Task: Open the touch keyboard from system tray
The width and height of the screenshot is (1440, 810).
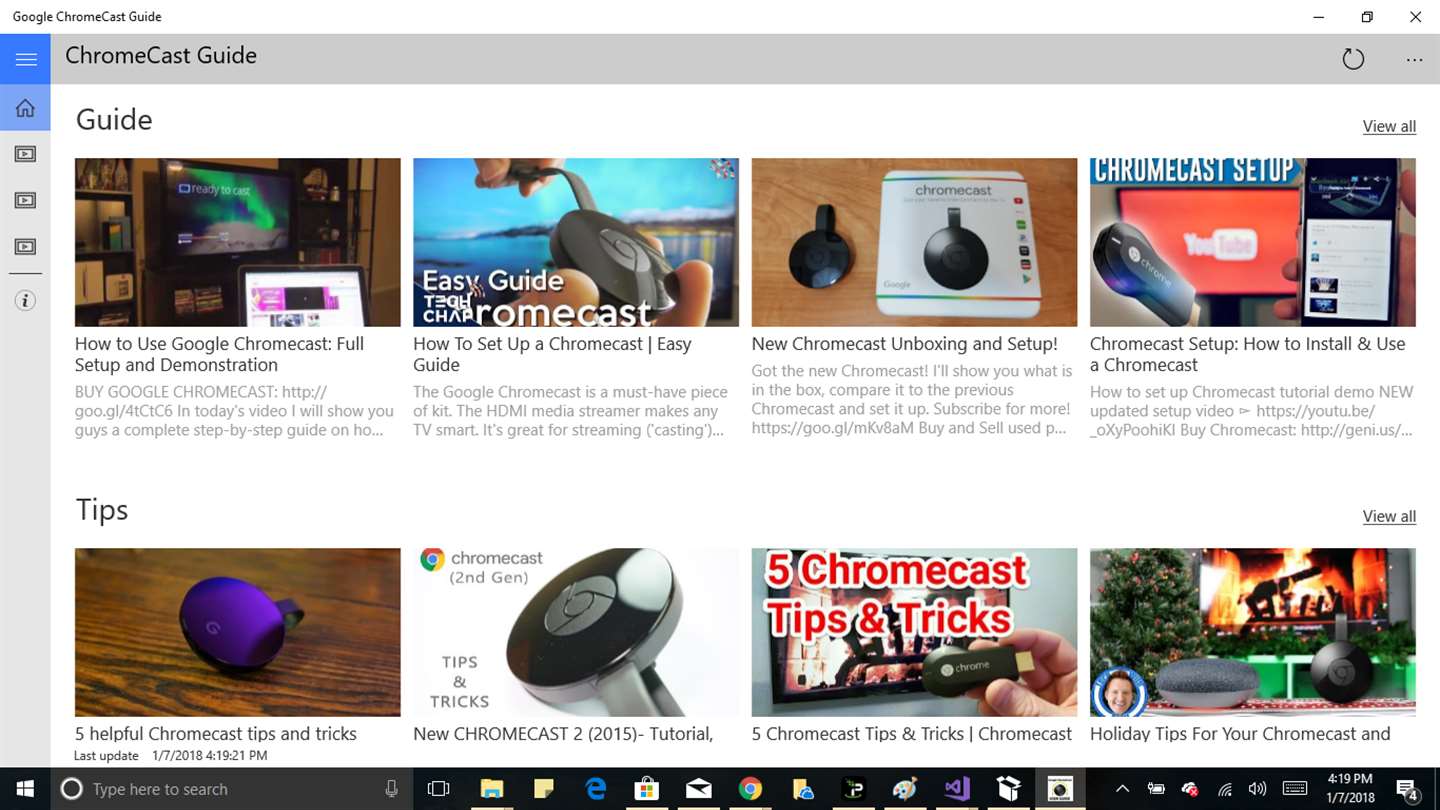Action: pyautogui.click(x=1294, y=789)
